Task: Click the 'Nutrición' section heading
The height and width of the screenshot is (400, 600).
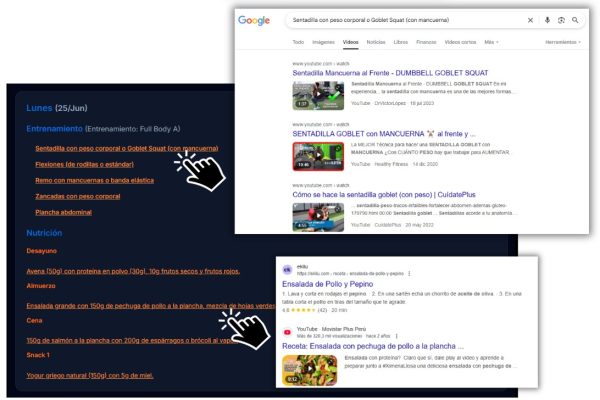Action: coord(44,233)
